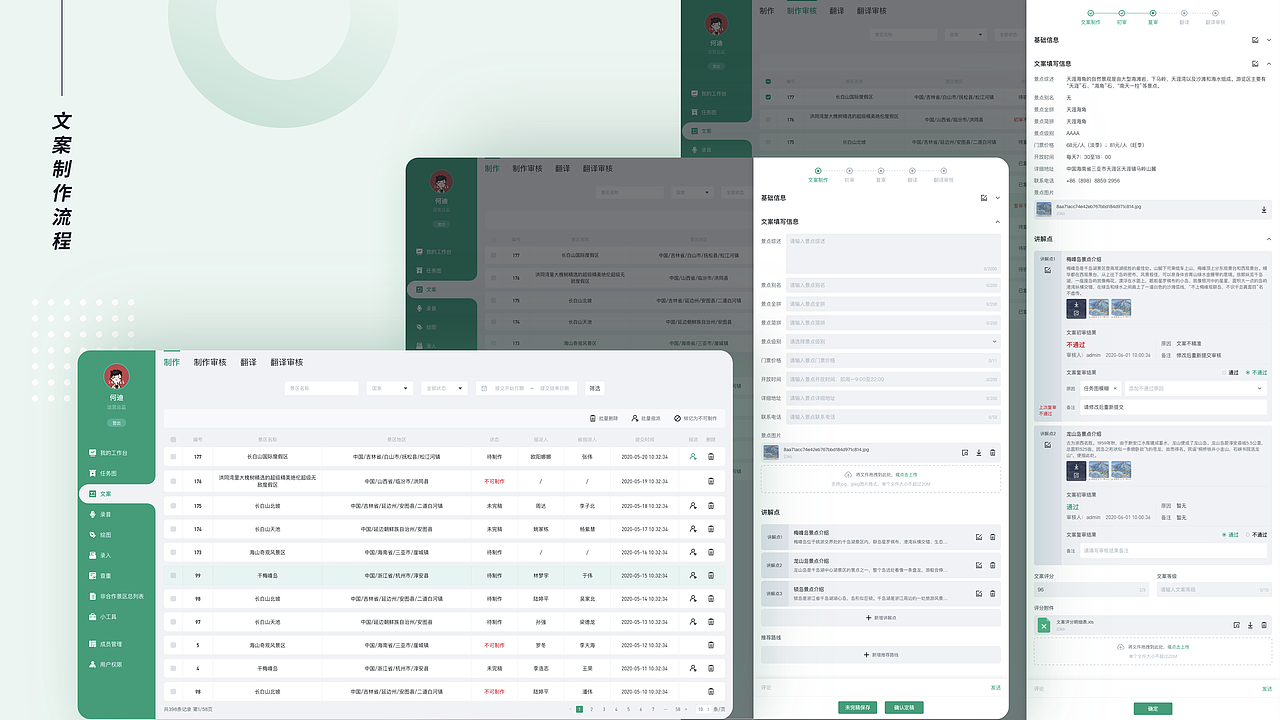Open 绘图 section in the front sidebar
The image size is (1280, 720).
click(x=101, y=535)
